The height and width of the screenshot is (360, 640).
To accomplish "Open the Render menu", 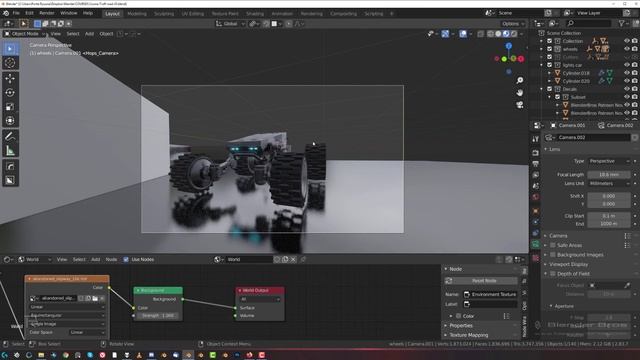I will pyautogui.click(x=47, y=13).
